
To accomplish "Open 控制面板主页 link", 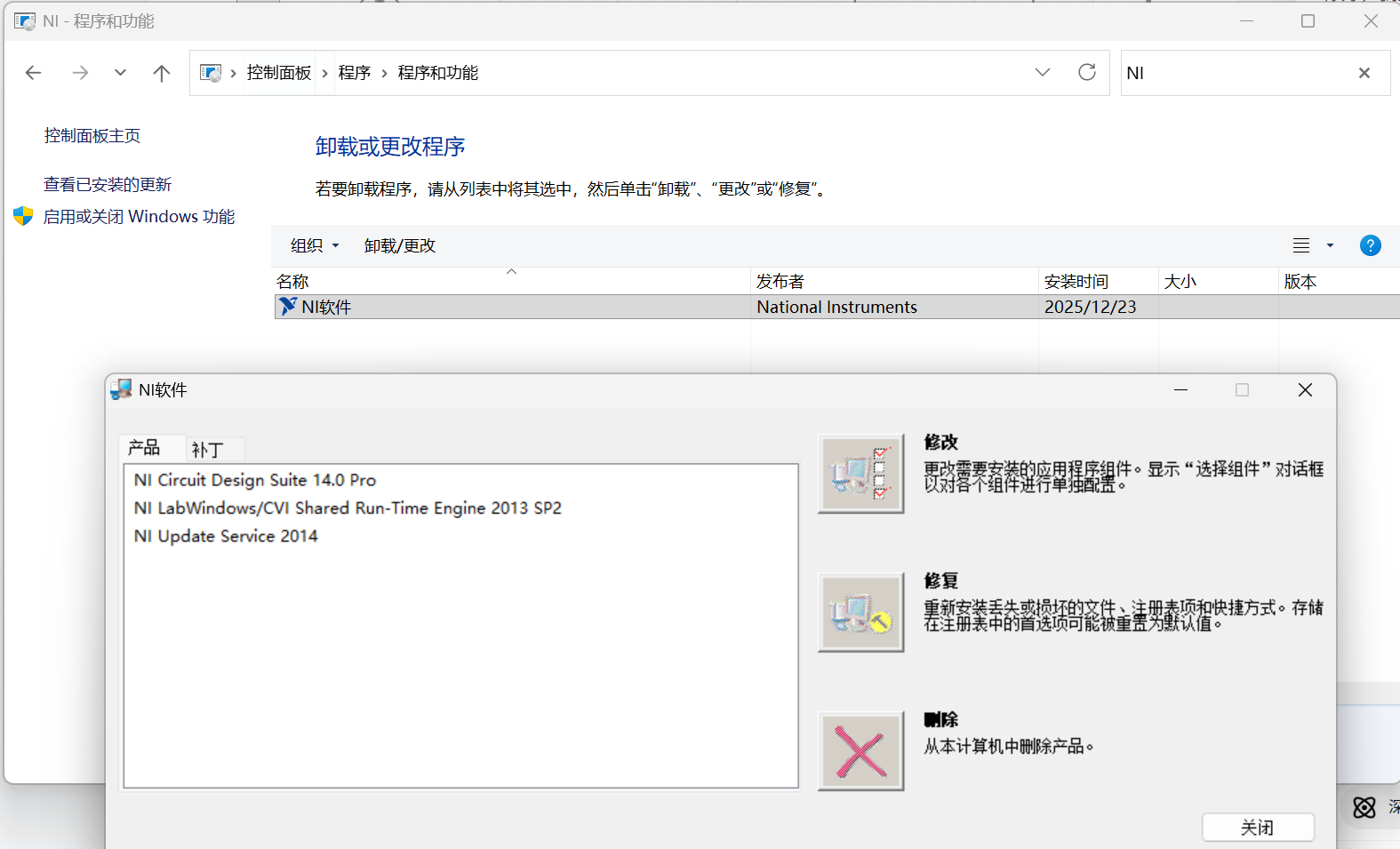I will click(92, 136).
